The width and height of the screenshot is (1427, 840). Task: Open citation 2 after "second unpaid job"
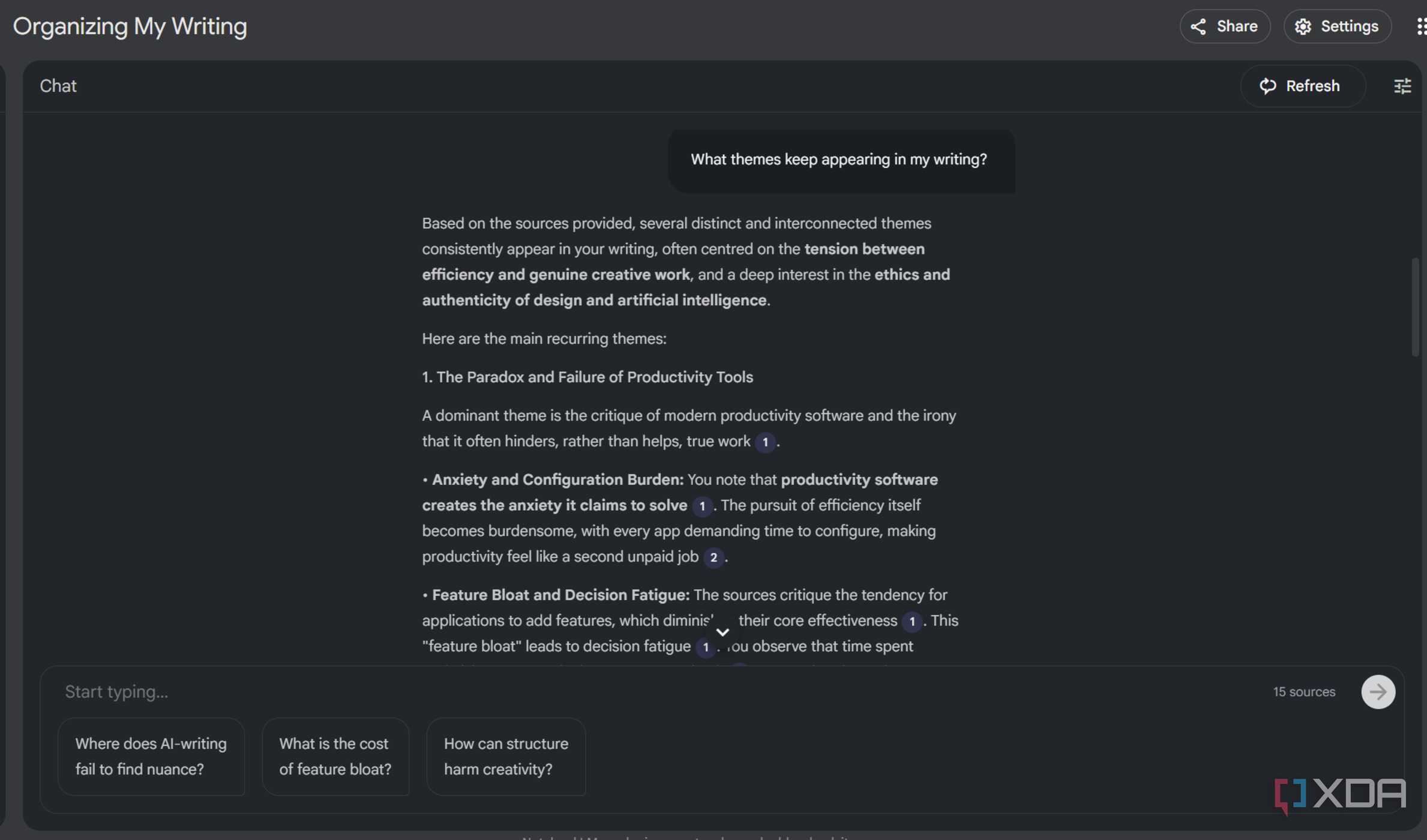click(x=713, y=557)
